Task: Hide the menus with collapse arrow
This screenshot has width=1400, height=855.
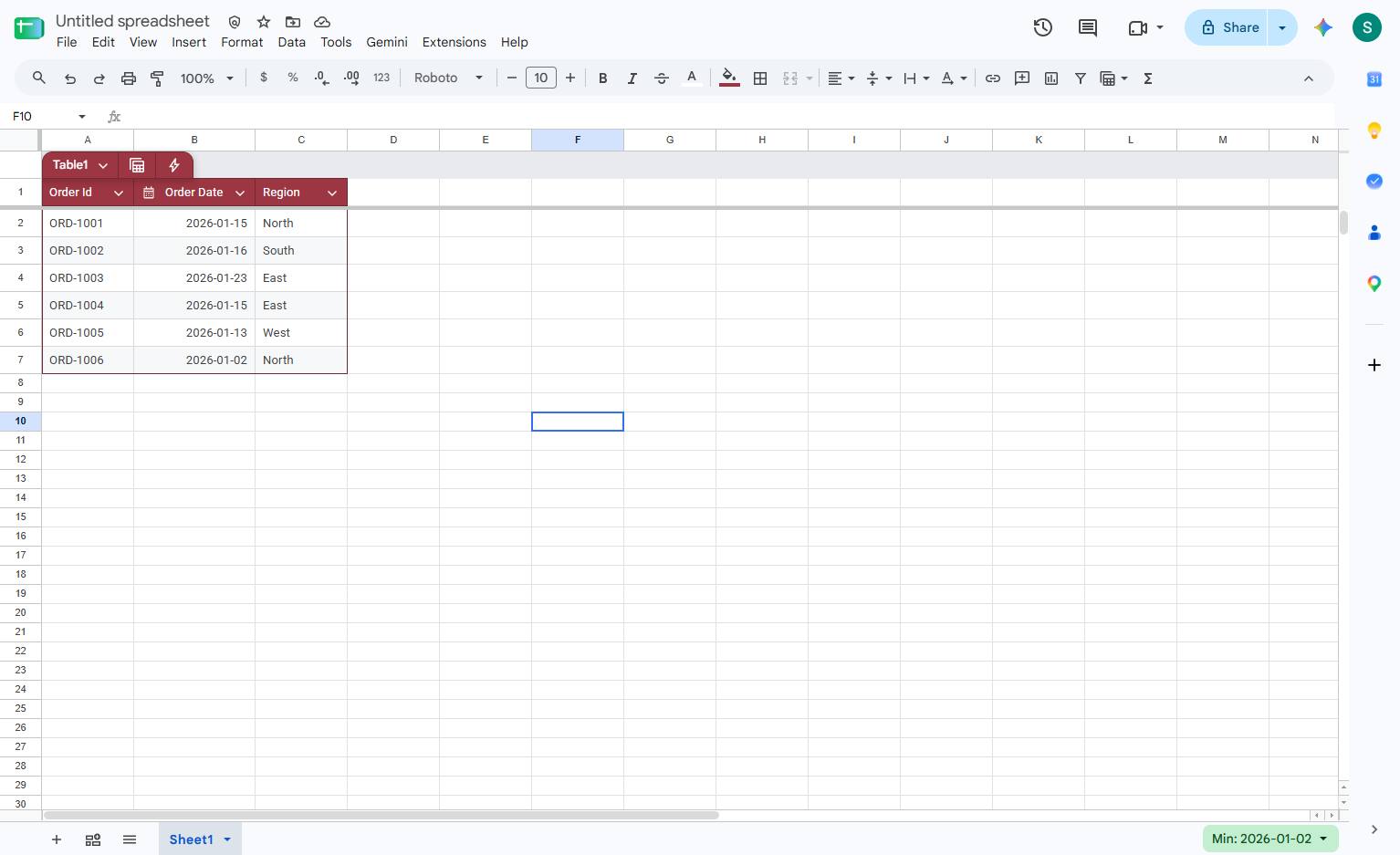Action: coord(1309,78)
